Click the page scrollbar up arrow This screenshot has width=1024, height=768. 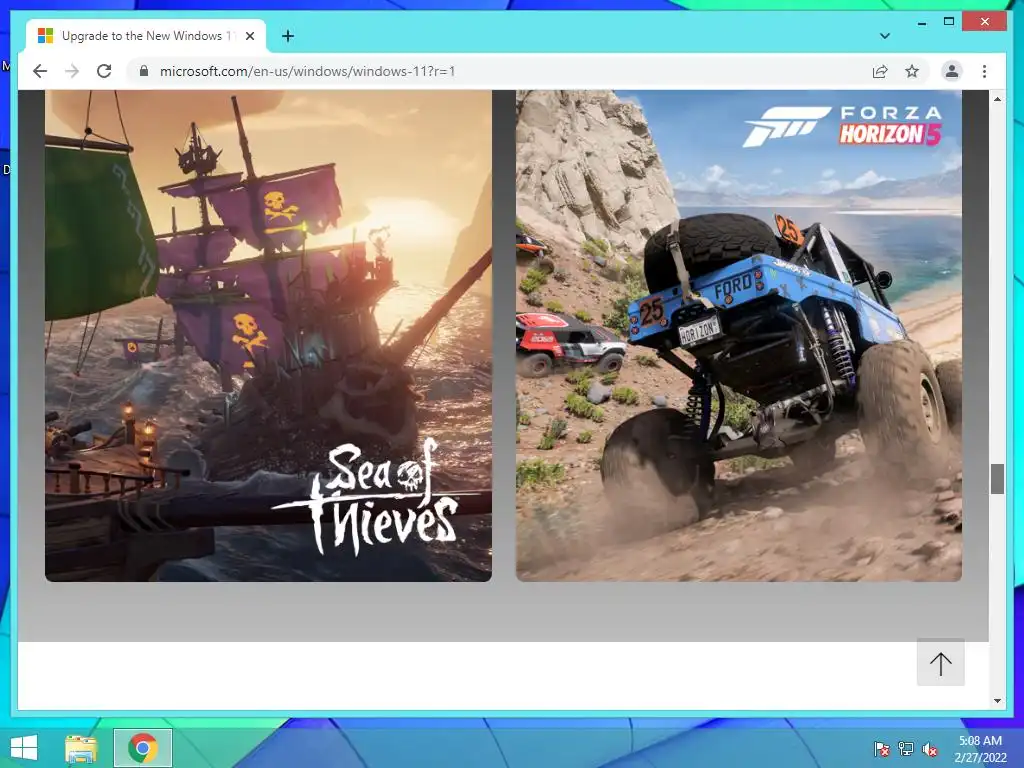pyautogui.click(x=997, y=99)
